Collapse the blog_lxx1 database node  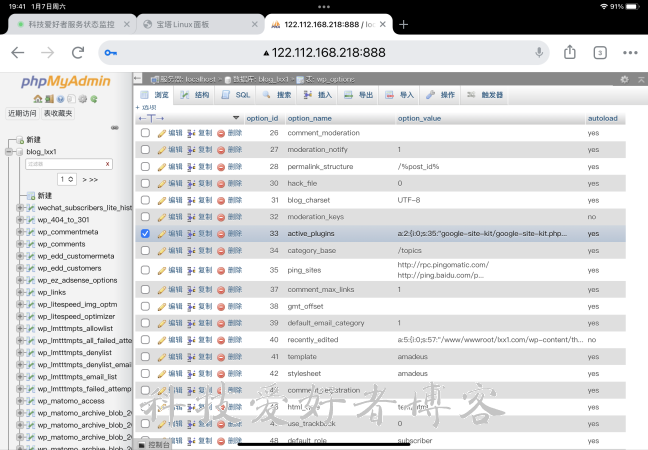point(9,152)
